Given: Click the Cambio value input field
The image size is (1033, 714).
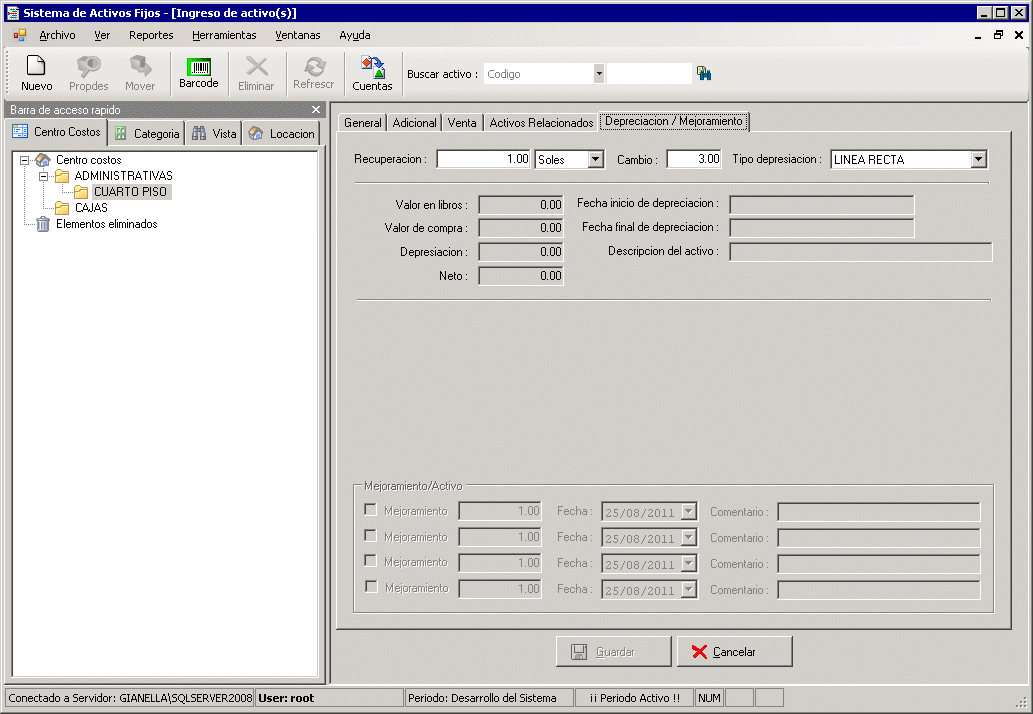Looking at the screenshot, I should point(694,159).
